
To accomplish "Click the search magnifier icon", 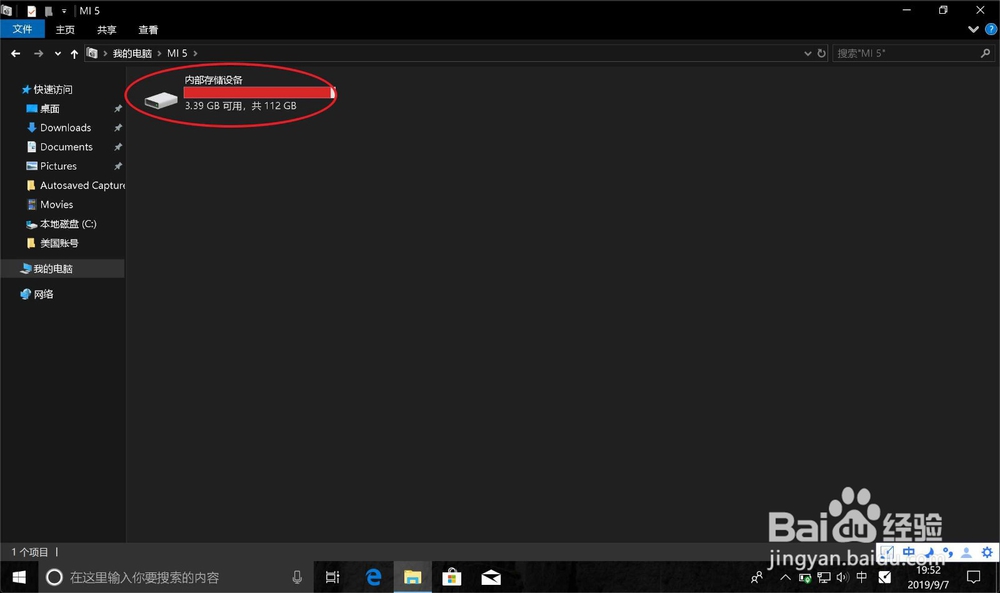I will click(985, 54).
